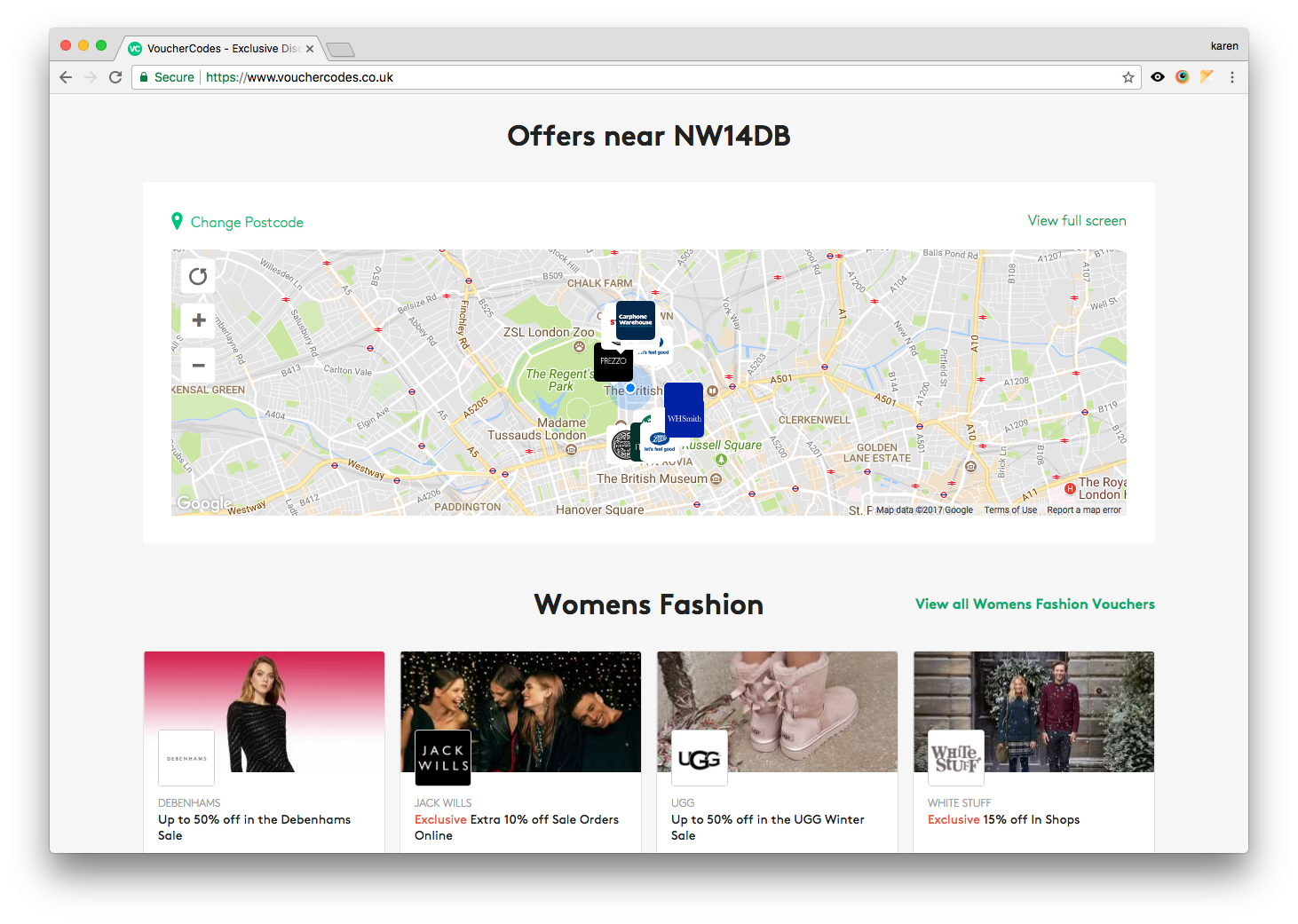Go back to the previous page
This screenshot has height=924, width=1298.
pos(66,77)
